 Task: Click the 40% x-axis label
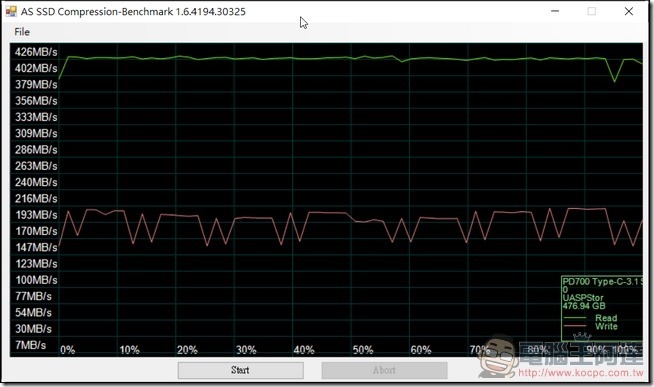(304, 350)
